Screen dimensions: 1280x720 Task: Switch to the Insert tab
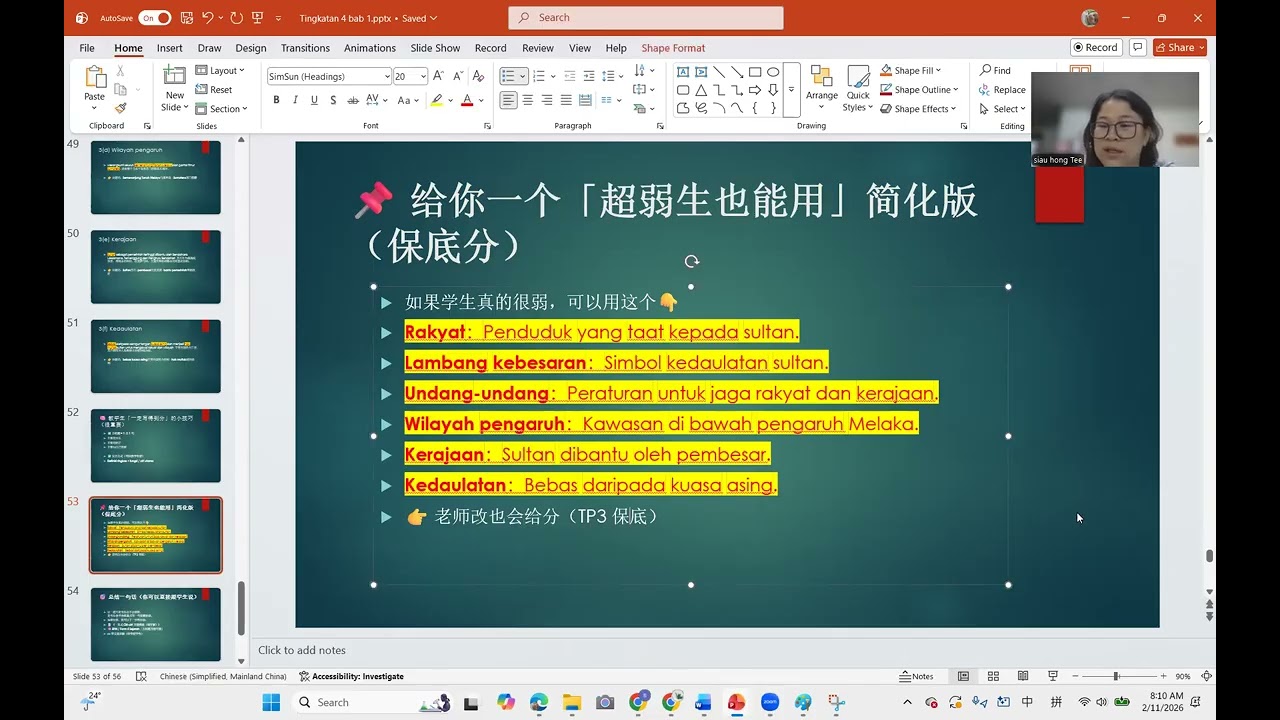[x=170, y=48]
